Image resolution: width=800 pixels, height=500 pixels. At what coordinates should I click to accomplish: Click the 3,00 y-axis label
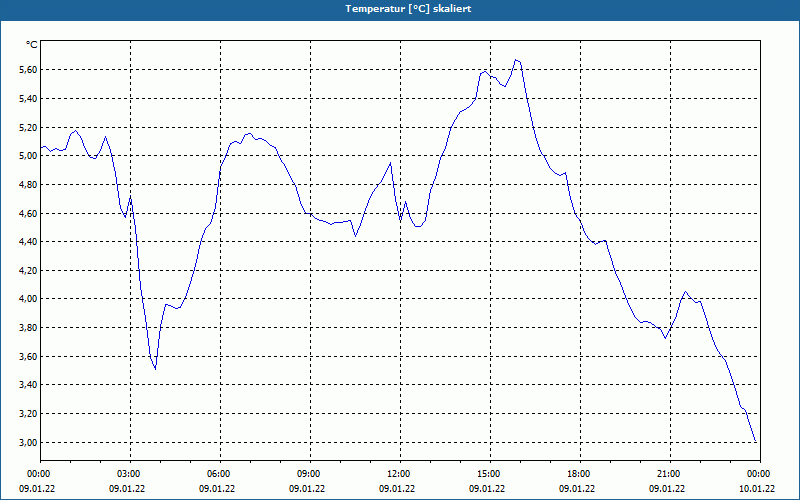pyautogui.click(x=28, y=442)
